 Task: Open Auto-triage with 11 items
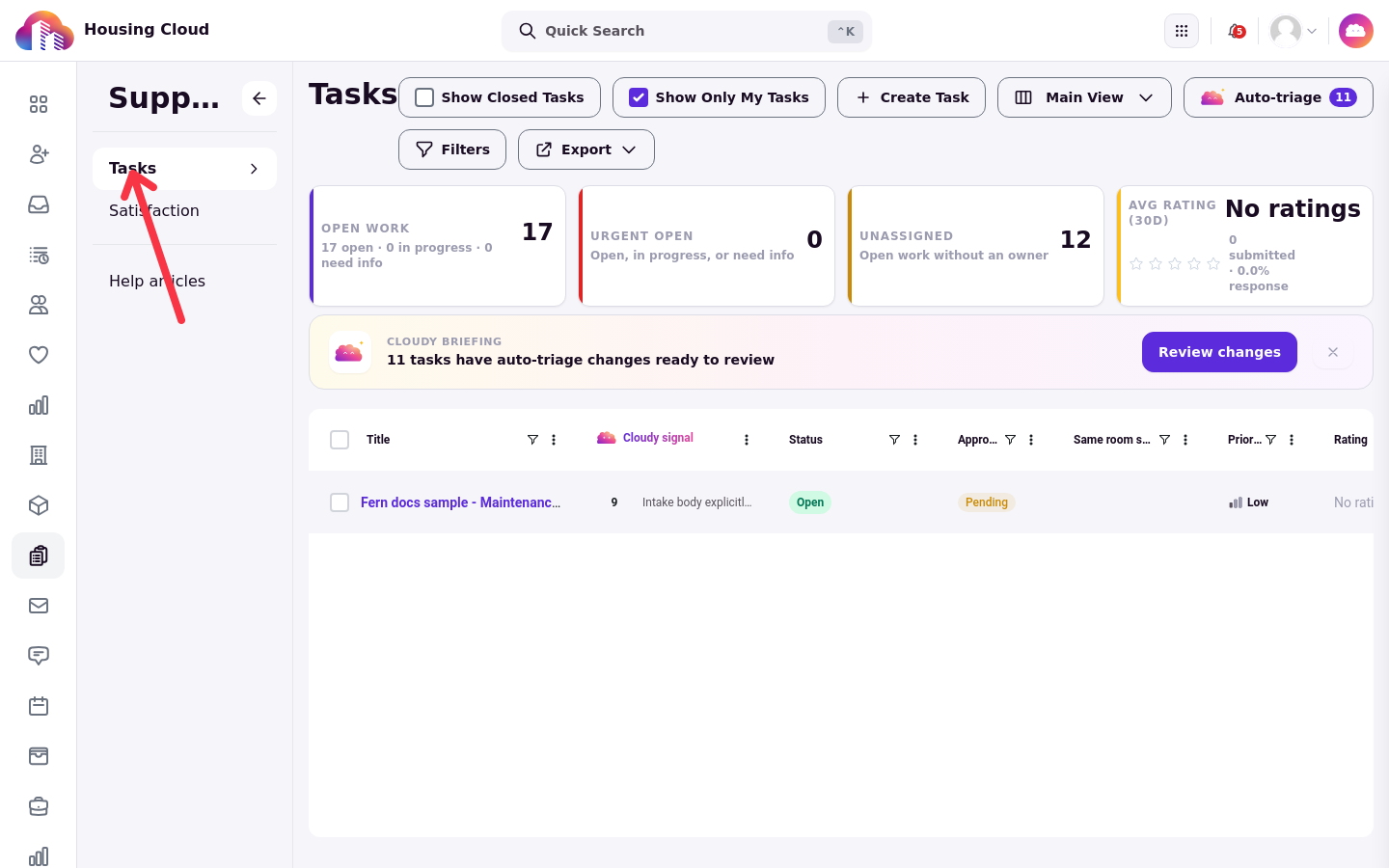pos(1278,97)
